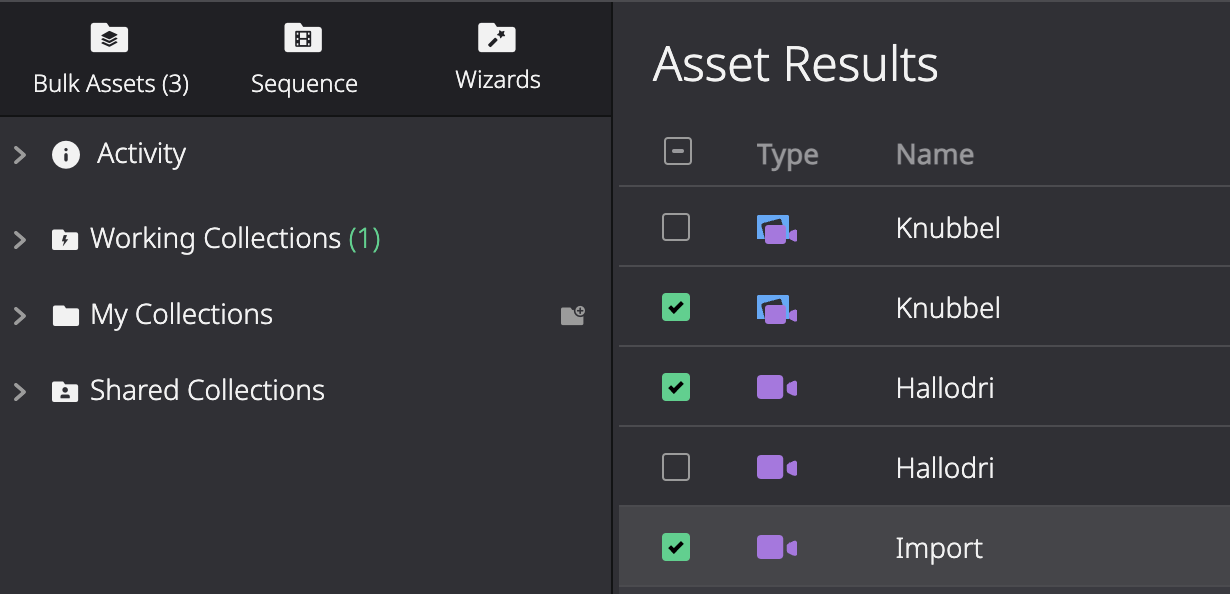
Task: Select the My Collections label
Action: tap(181, 315)
